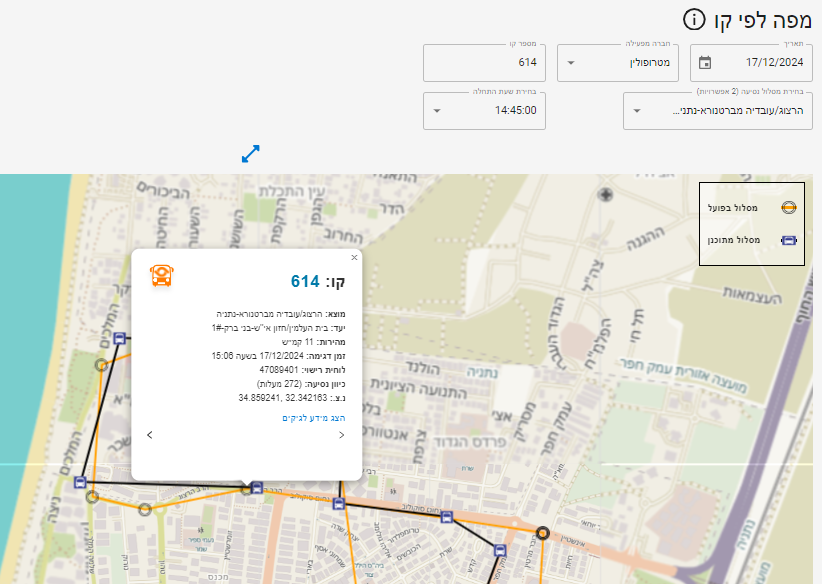
Task: Click the stop marker below נחום סוקולוב label
Action: 446,517
